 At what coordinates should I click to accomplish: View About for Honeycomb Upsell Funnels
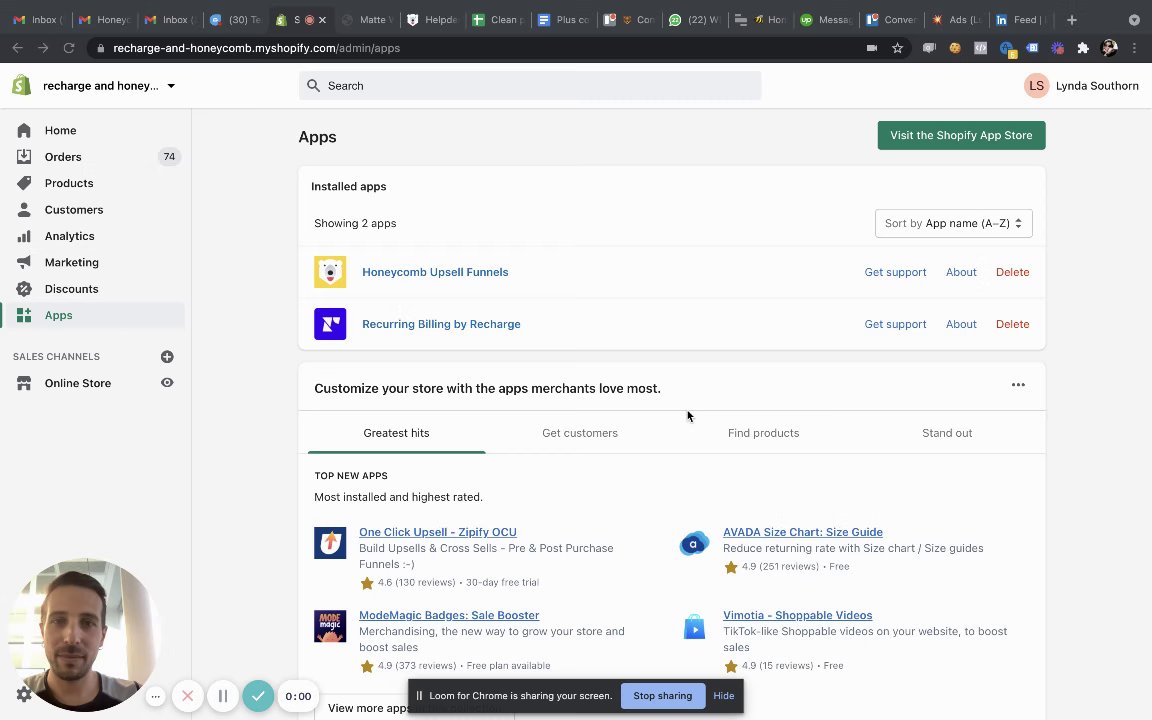coord(961,272)
